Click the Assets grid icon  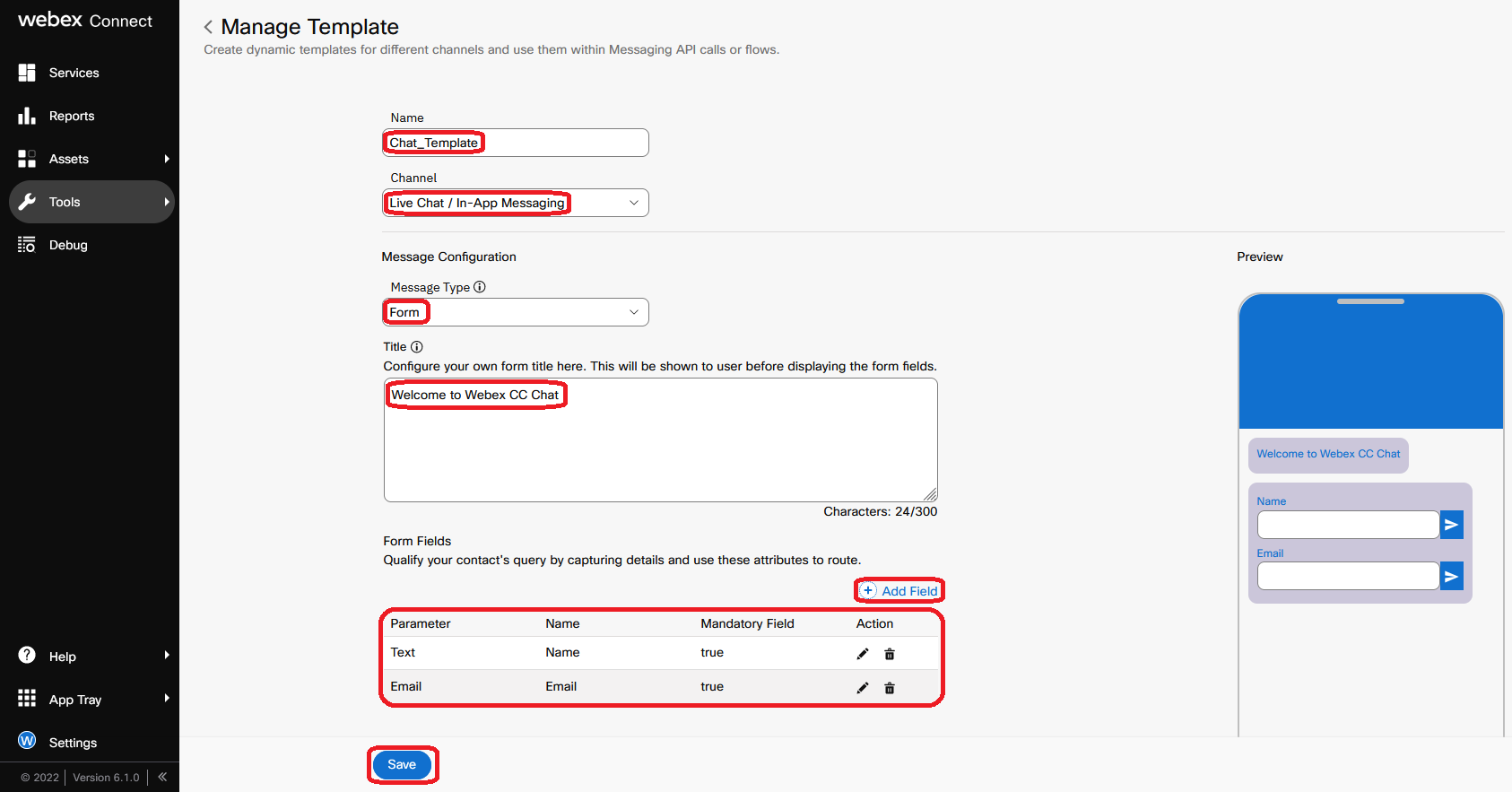27,159
